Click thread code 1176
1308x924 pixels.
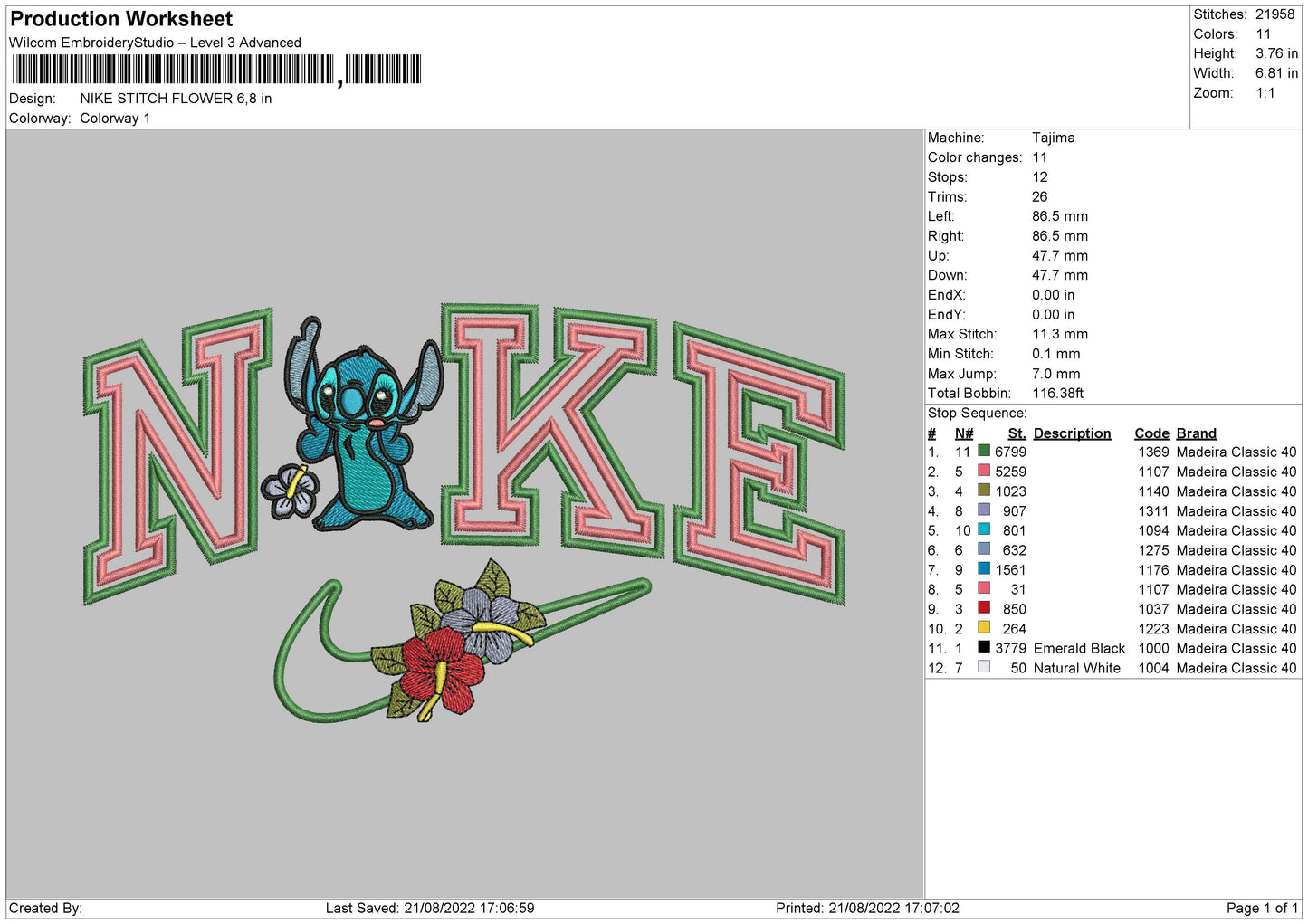[x=1154, y=570]
